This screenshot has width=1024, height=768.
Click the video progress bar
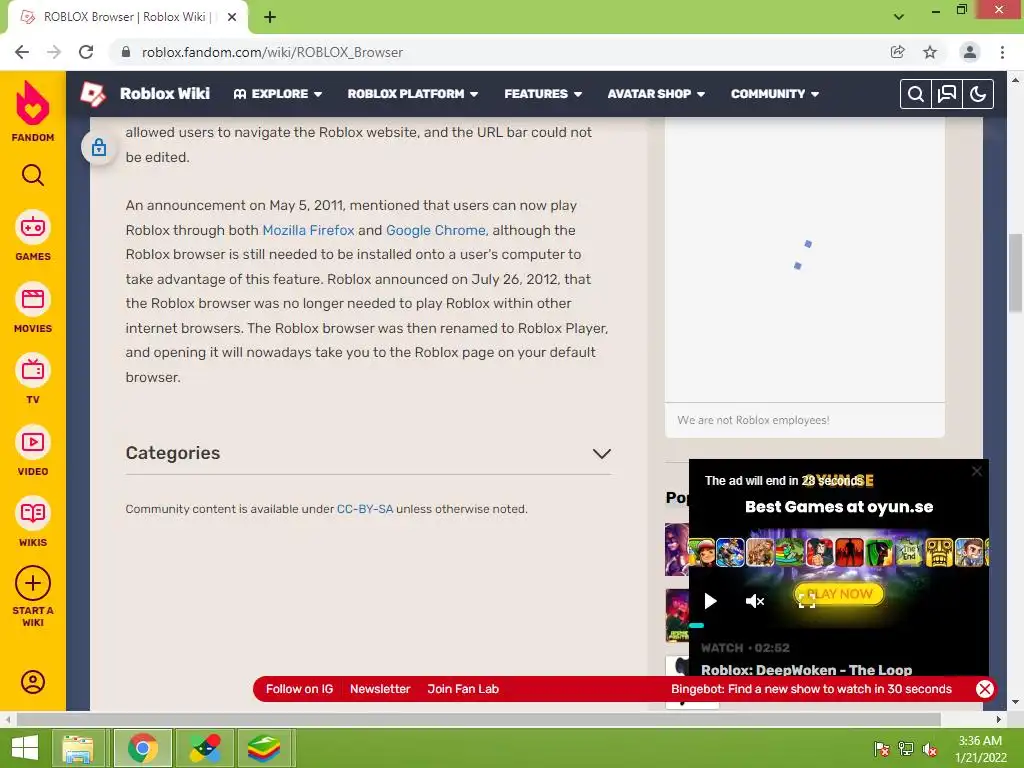tap(839, 625)
